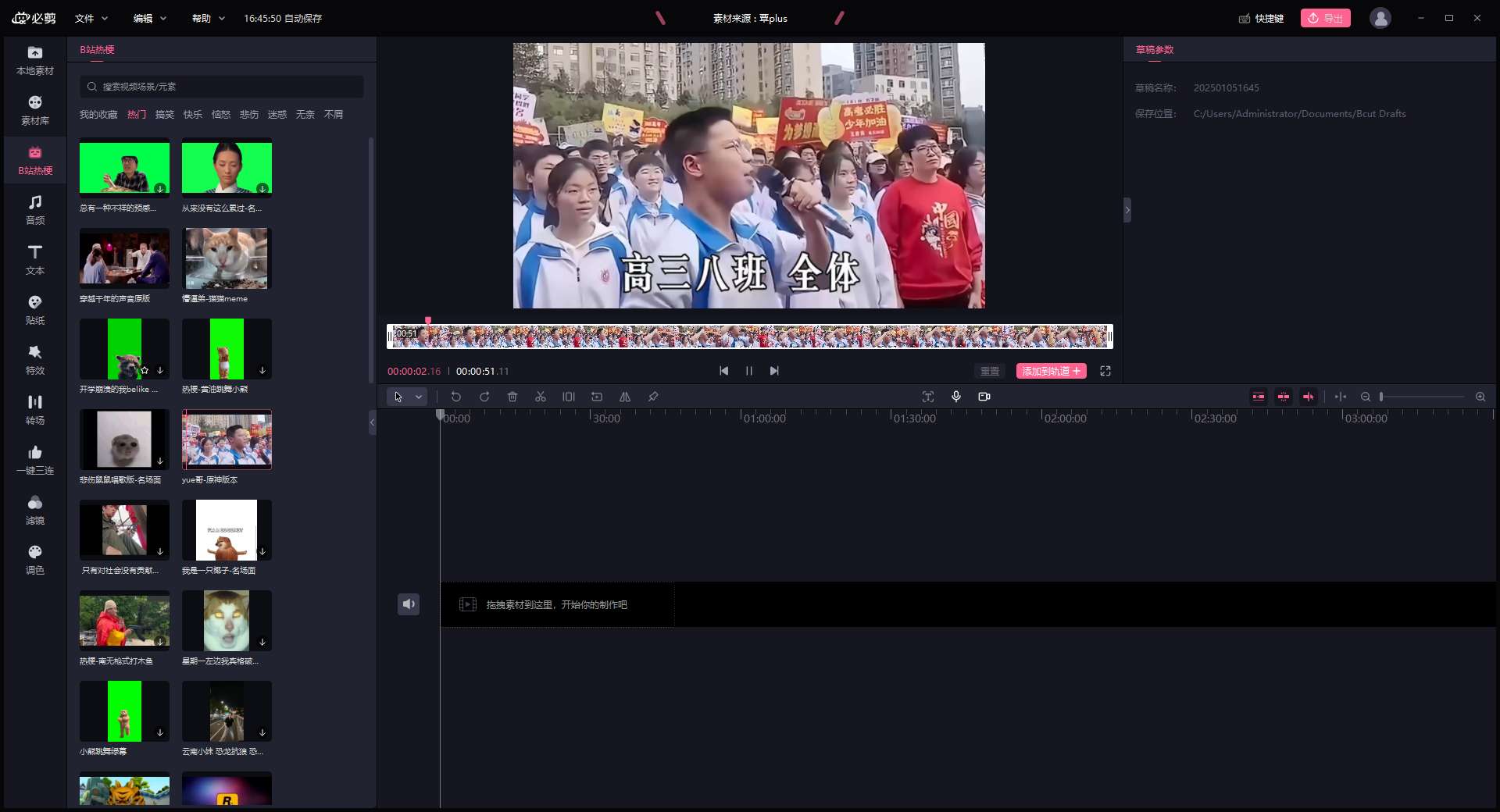Expand the pointer tool dropdown arrow

(420, 397)
